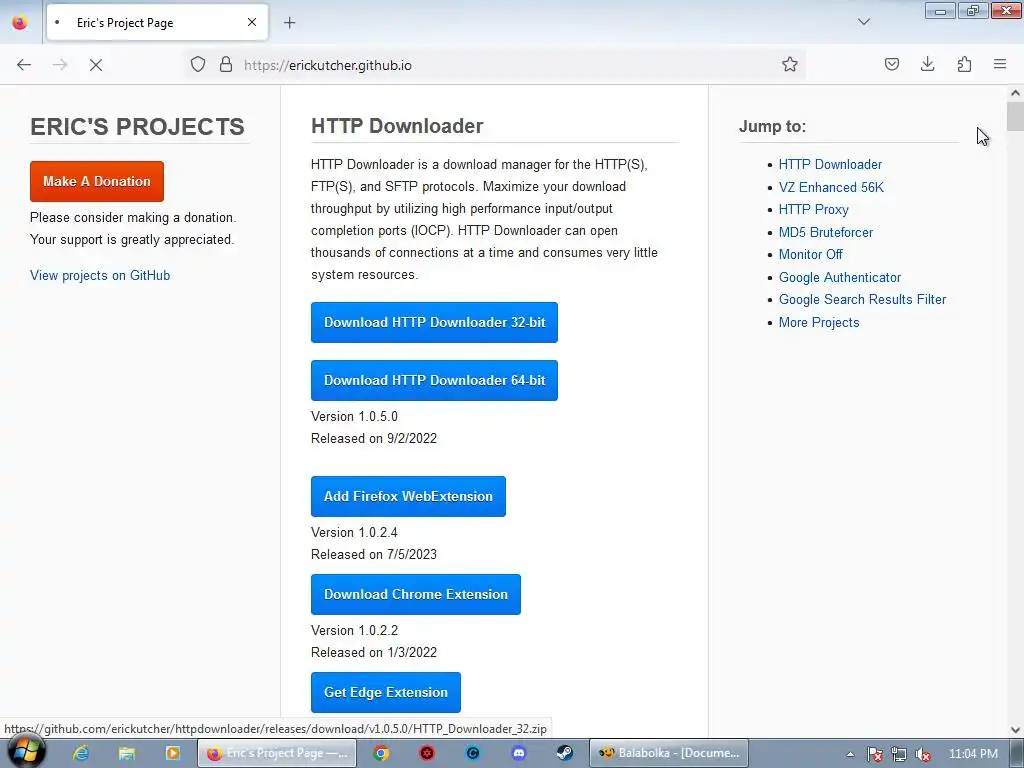
Task: Click the Version 1.0.5.0 text
Action: tap(354, 417)
